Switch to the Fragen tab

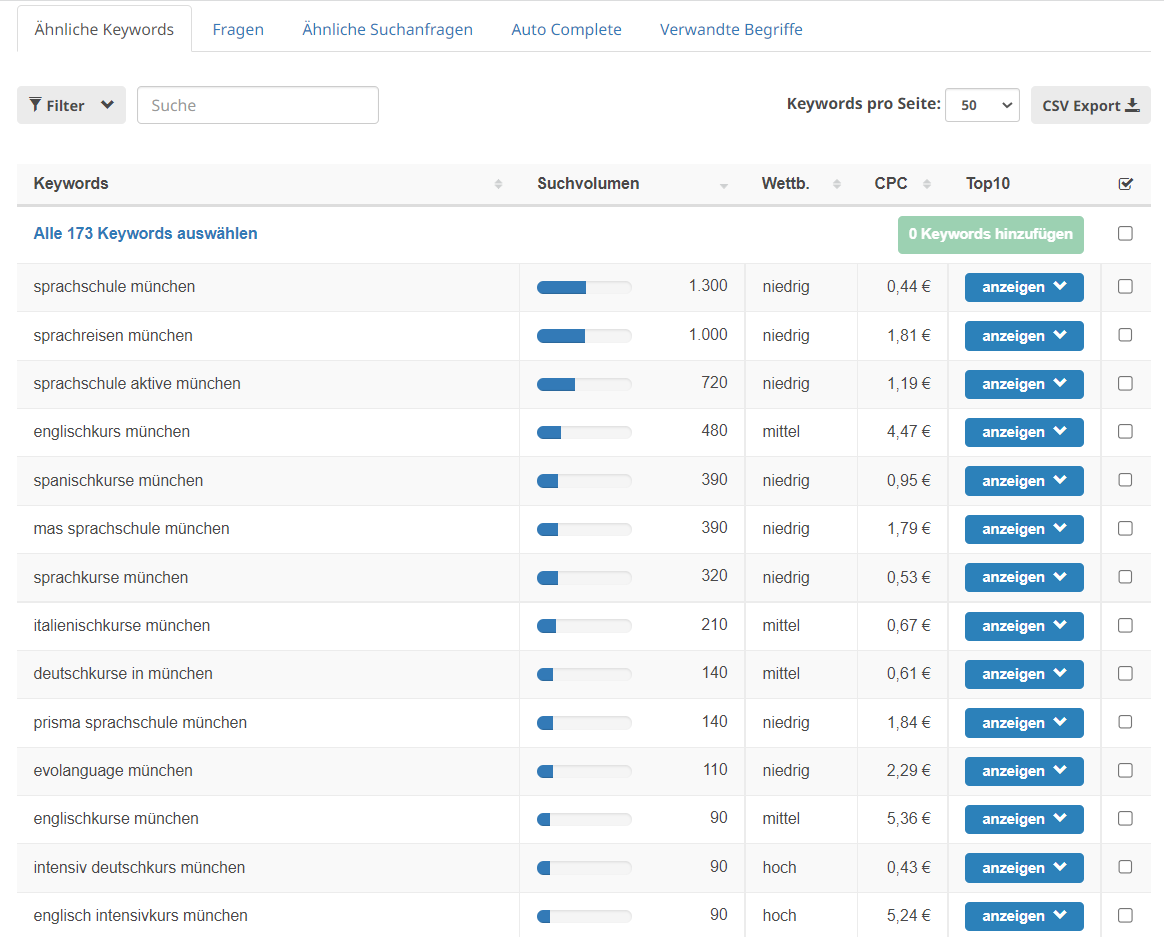click(238, 29)
